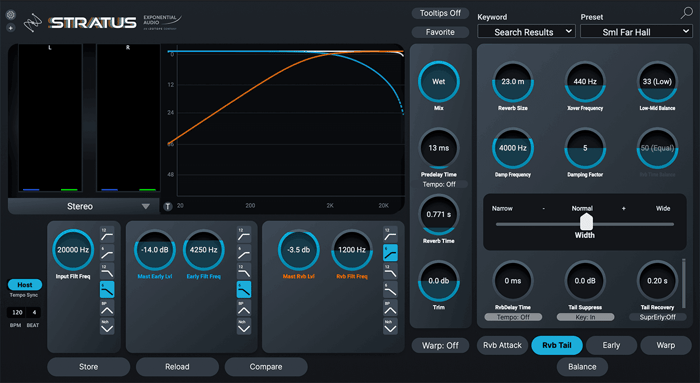Click the Stratus logo icon
This screenshot has height=383, width=700.
33,23
